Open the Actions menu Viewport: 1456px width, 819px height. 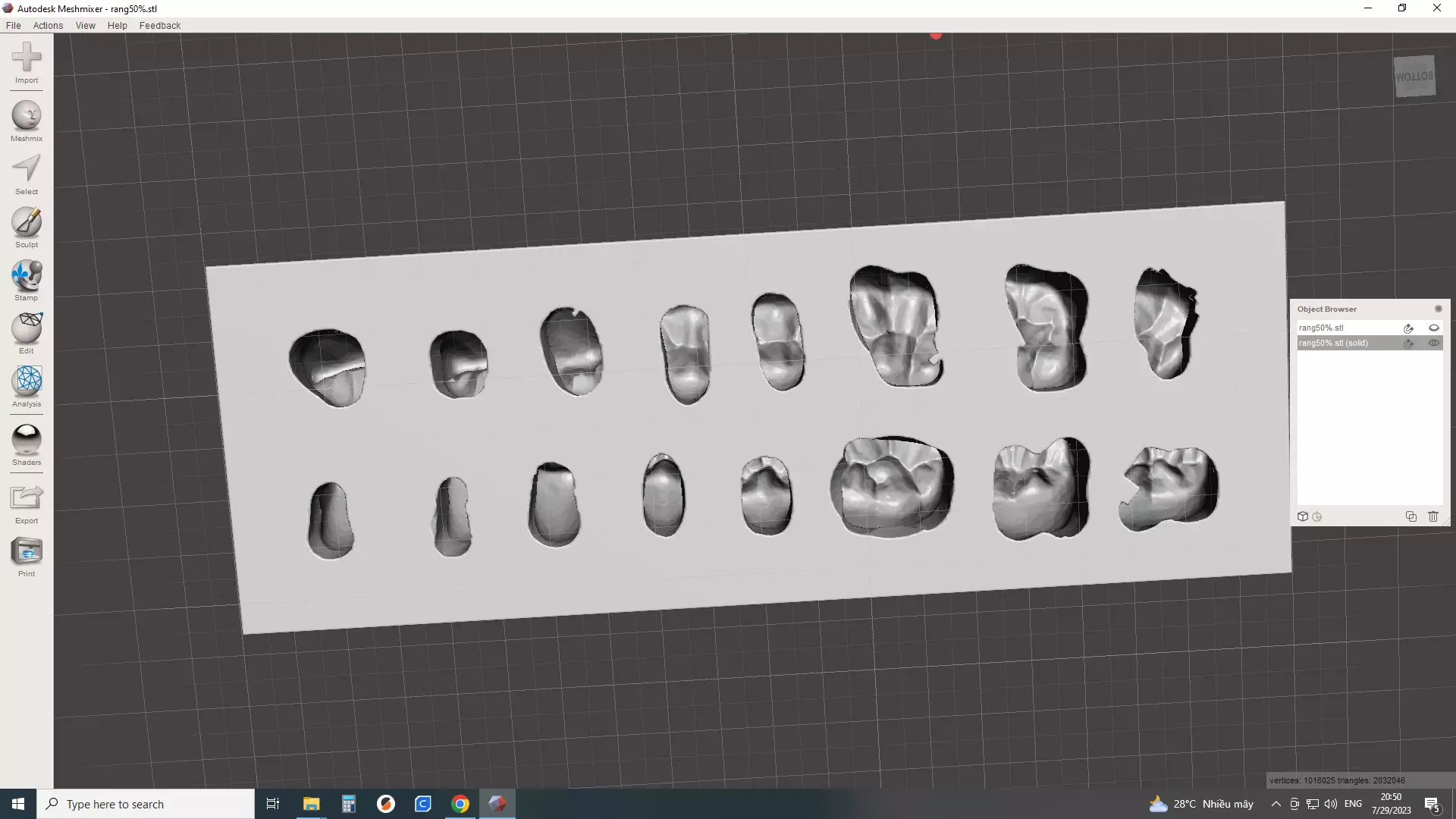pyautogui.click(x=48, y=26)
